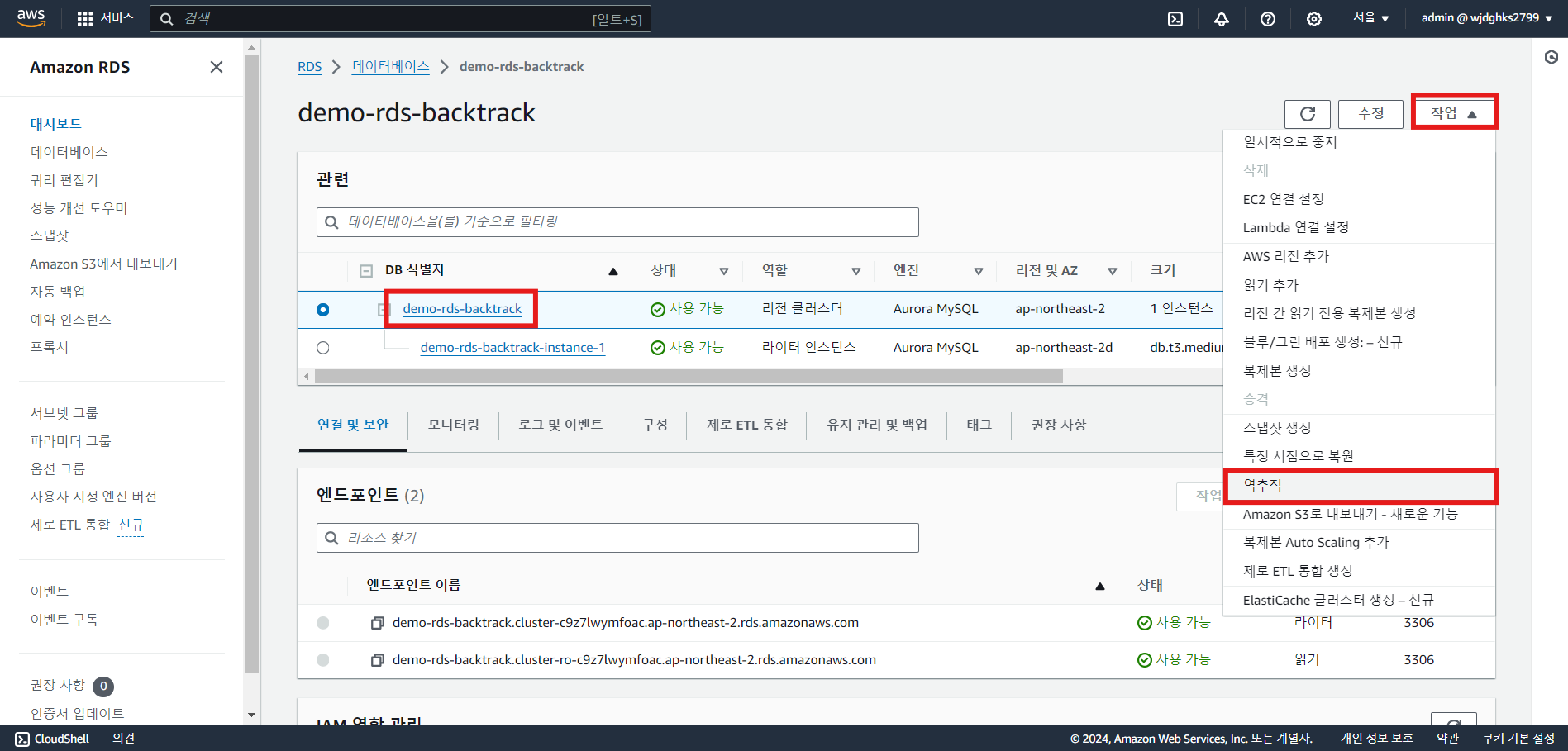Switch to the 유지 관리 및 백업 tab
The width and height of the screenshot is (1568, 751).
point(877,425)
